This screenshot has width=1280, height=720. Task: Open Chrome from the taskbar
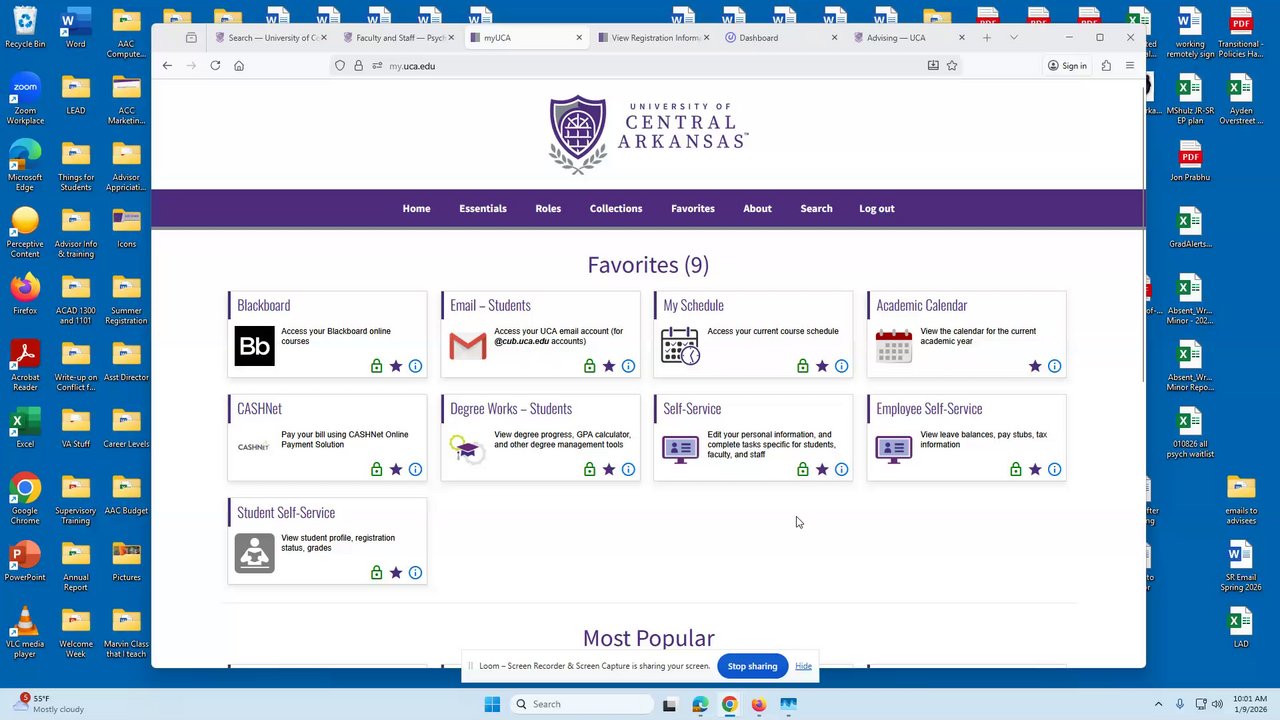click(729, 704)
